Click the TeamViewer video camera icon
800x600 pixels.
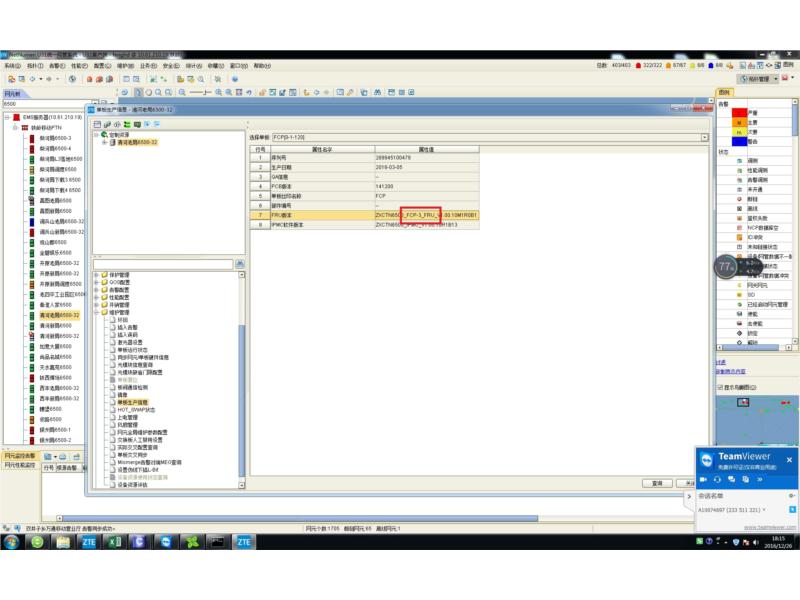point(704,479)
